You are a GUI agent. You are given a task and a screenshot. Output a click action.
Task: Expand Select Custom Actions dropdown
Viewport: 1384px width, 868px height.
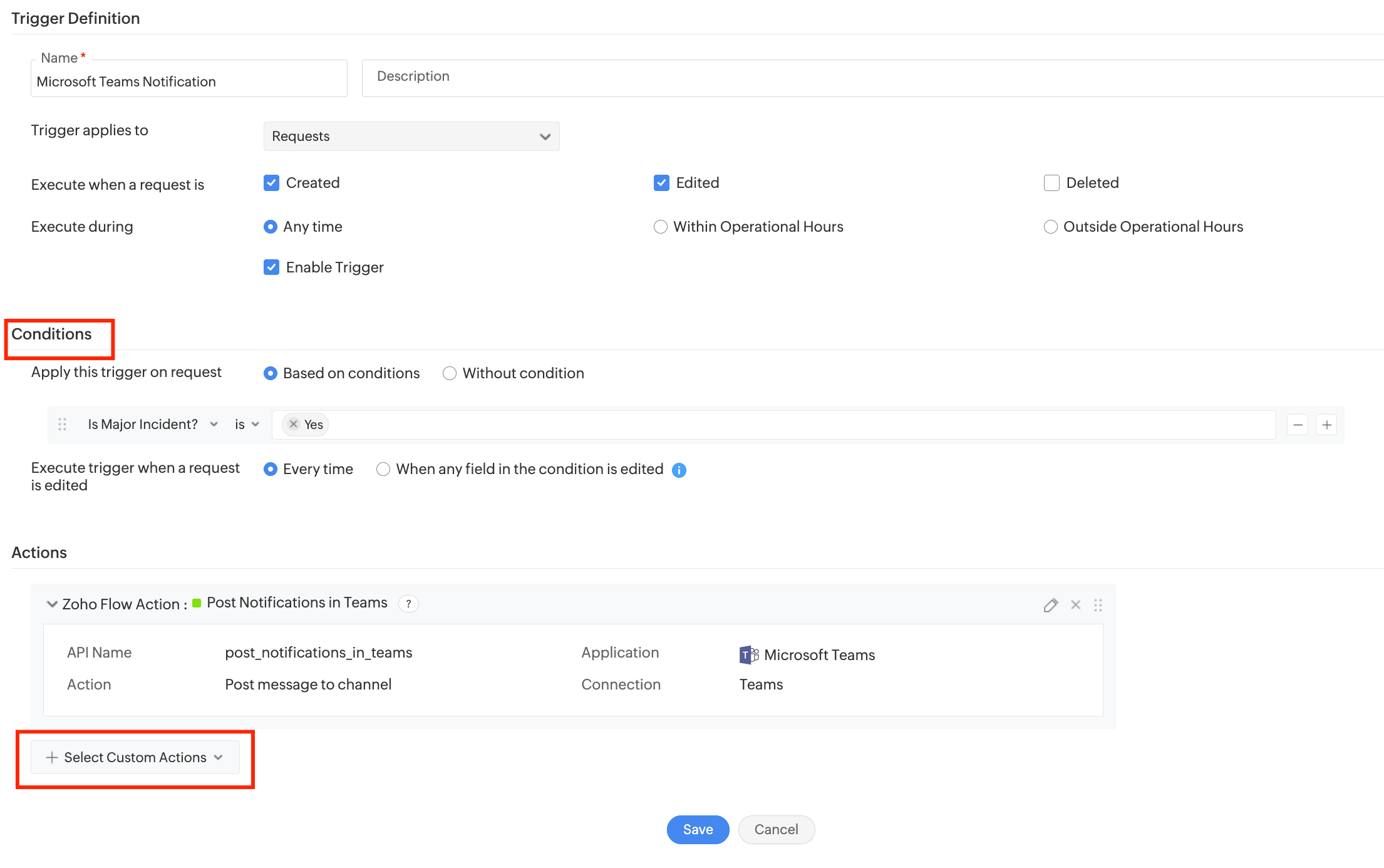[135, 758]
